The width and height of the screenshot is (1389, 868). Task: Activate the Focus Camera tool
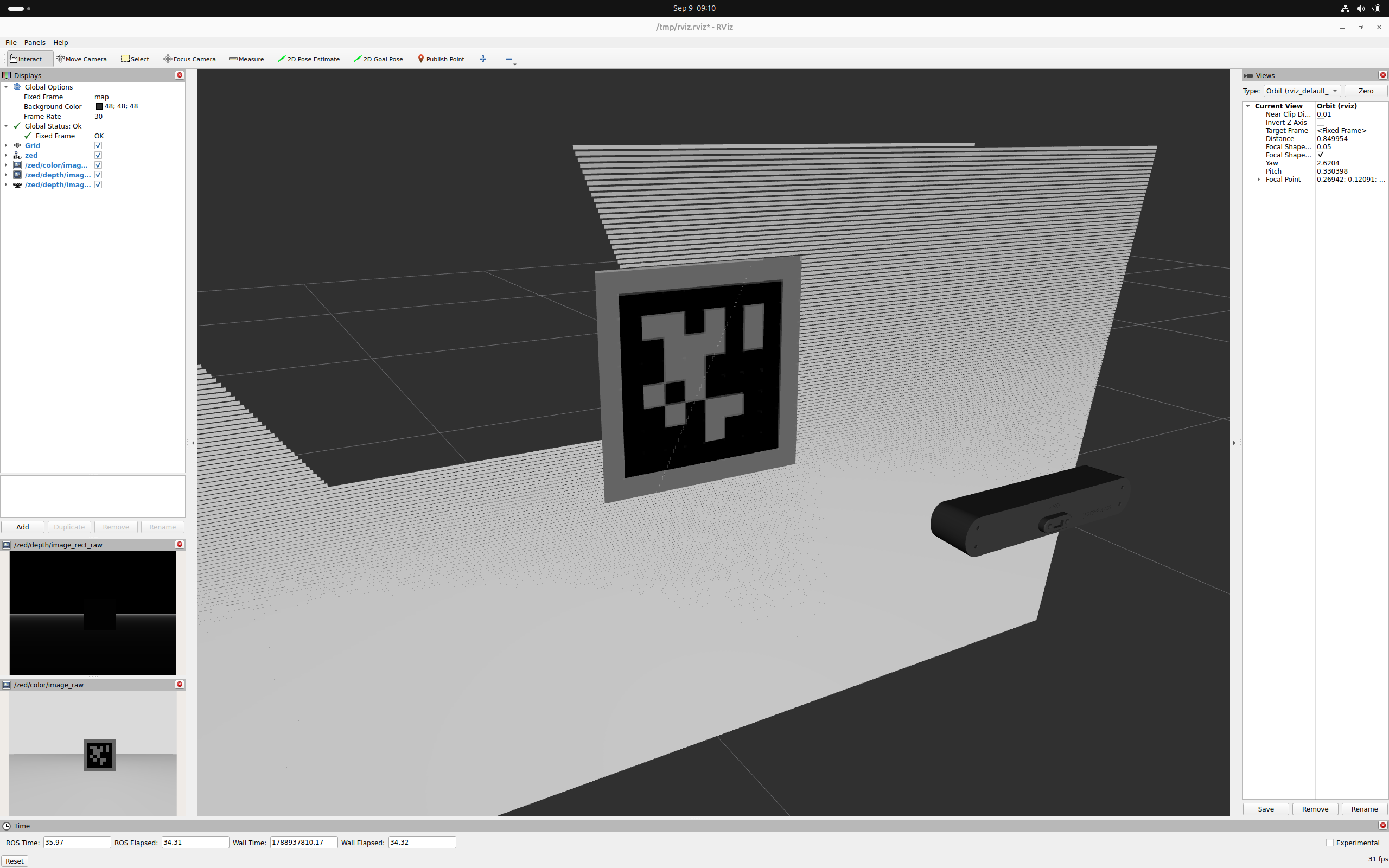point(189,59)
